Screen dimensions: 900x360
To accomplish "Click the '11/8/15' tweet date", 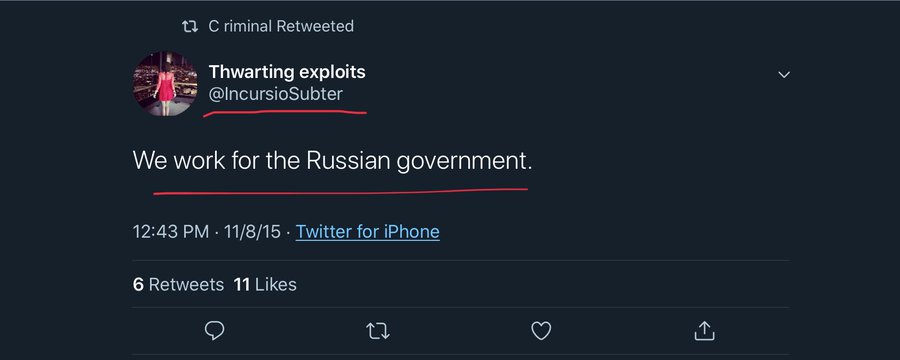I will [253, 231].
